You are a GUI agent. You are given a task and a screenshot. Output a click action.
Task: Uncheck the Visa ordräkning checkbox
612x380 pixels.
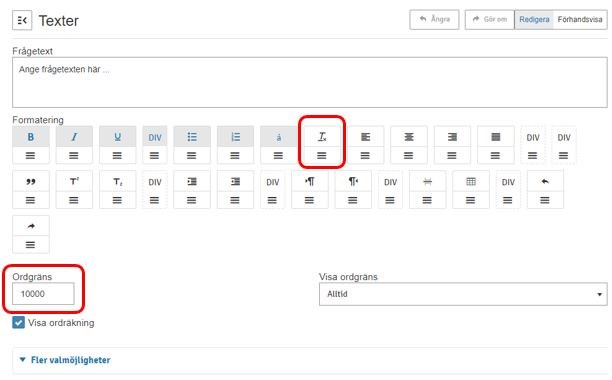coord(18,323)
